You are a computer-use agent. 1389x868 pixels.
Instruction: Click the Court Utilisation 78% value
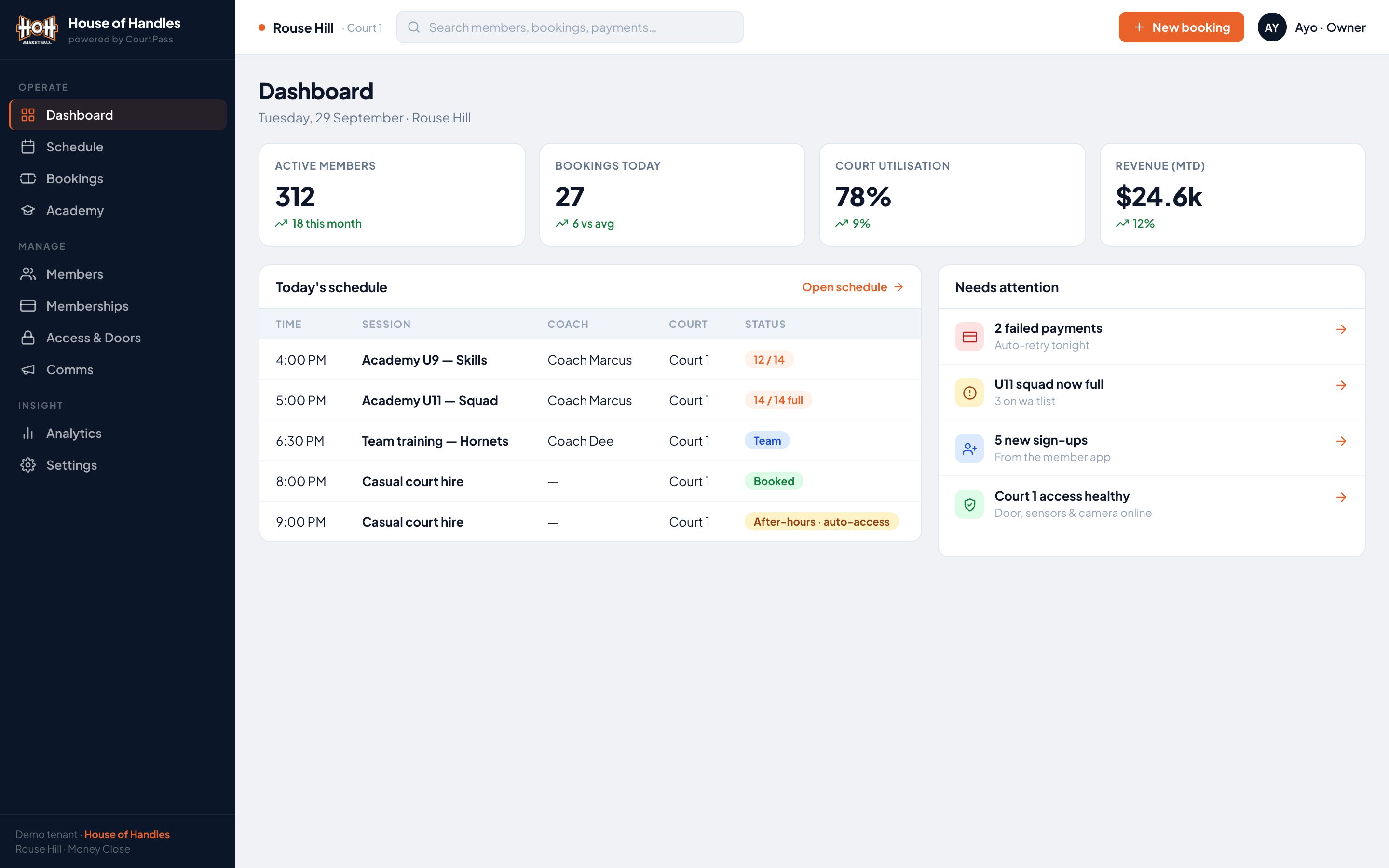tap(863, 197)
